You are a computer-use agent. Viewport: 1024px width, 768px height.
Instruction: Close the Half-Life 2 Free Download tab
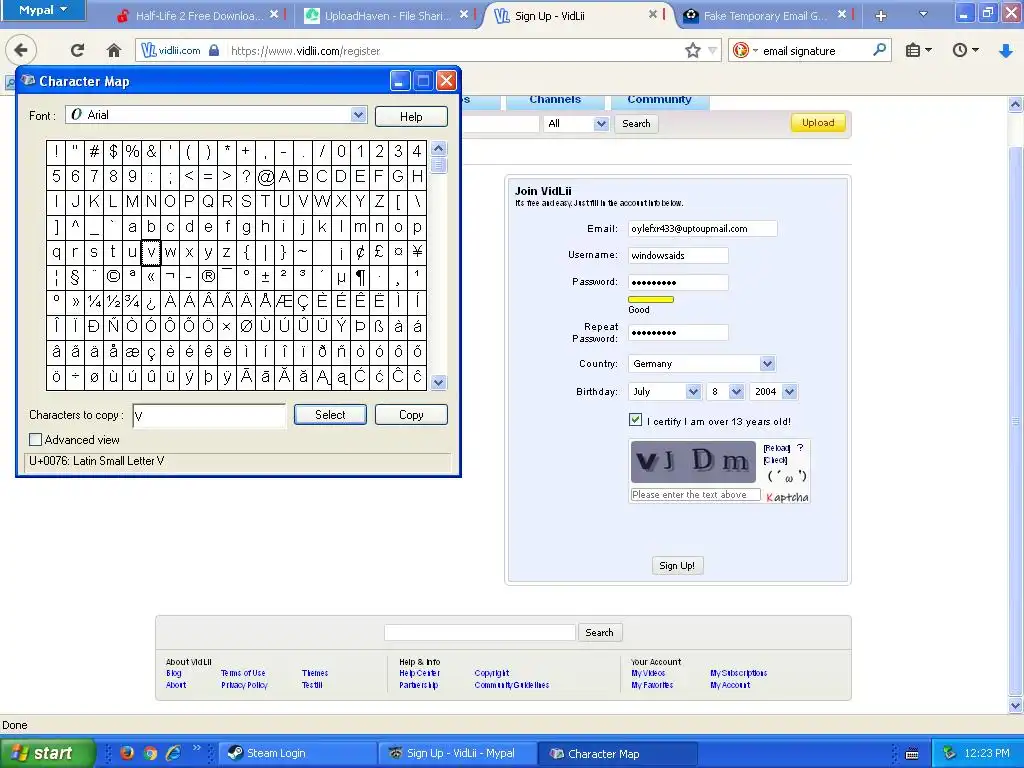tap(274, 14)
